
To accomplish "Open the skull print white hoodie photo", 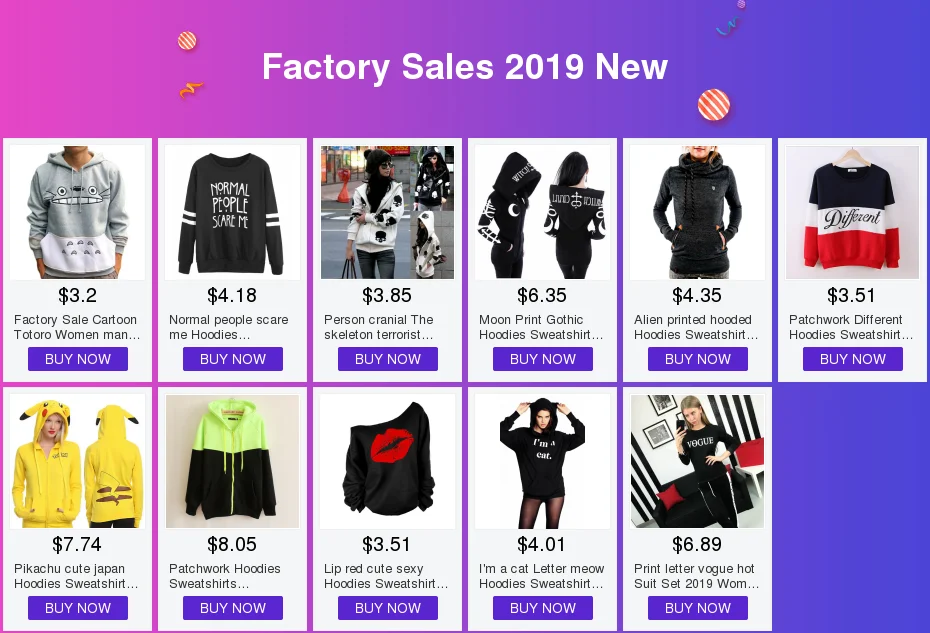I will point(387,212).
